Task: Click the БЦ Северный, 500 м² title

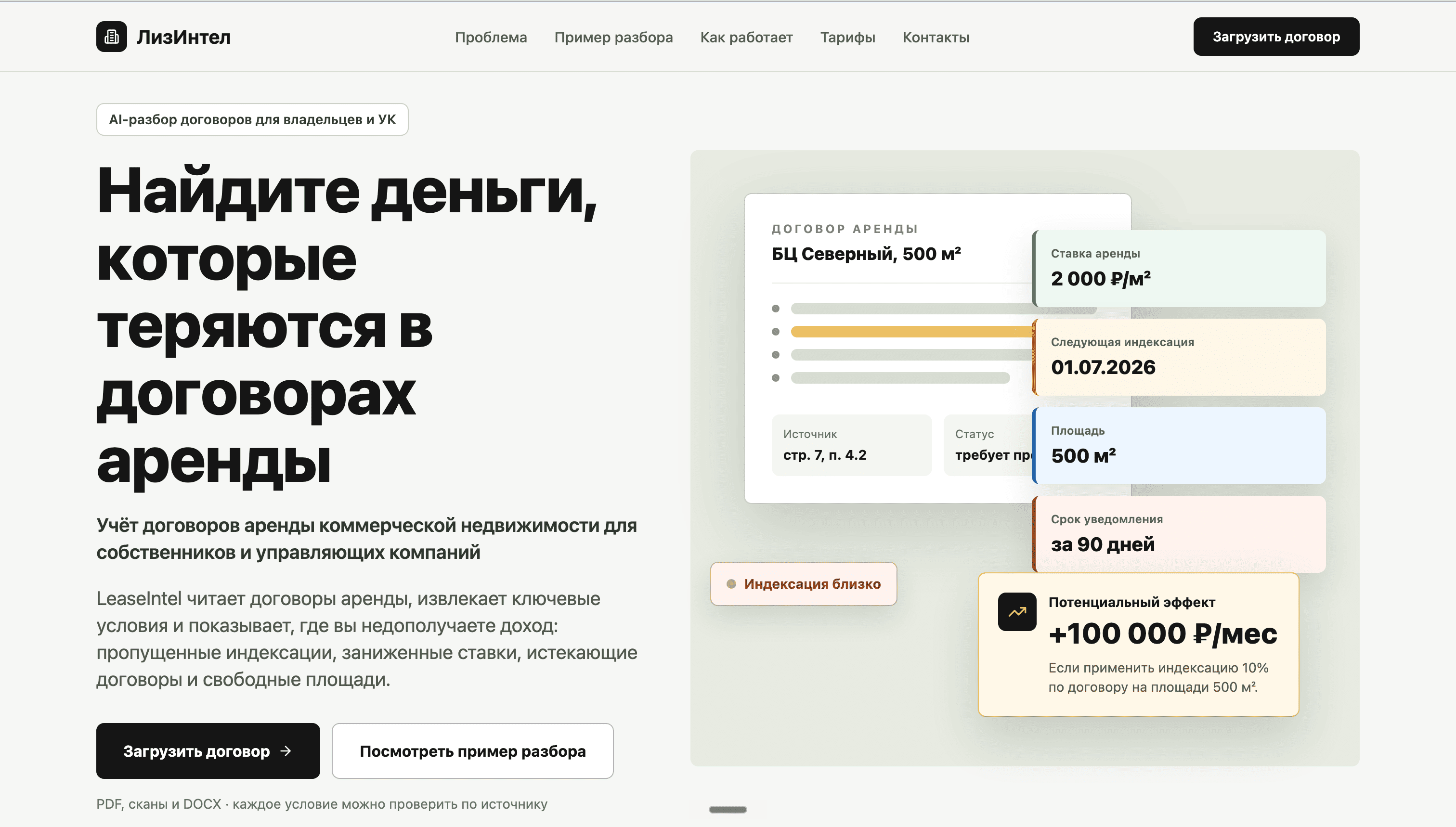Action: [866, 254]
